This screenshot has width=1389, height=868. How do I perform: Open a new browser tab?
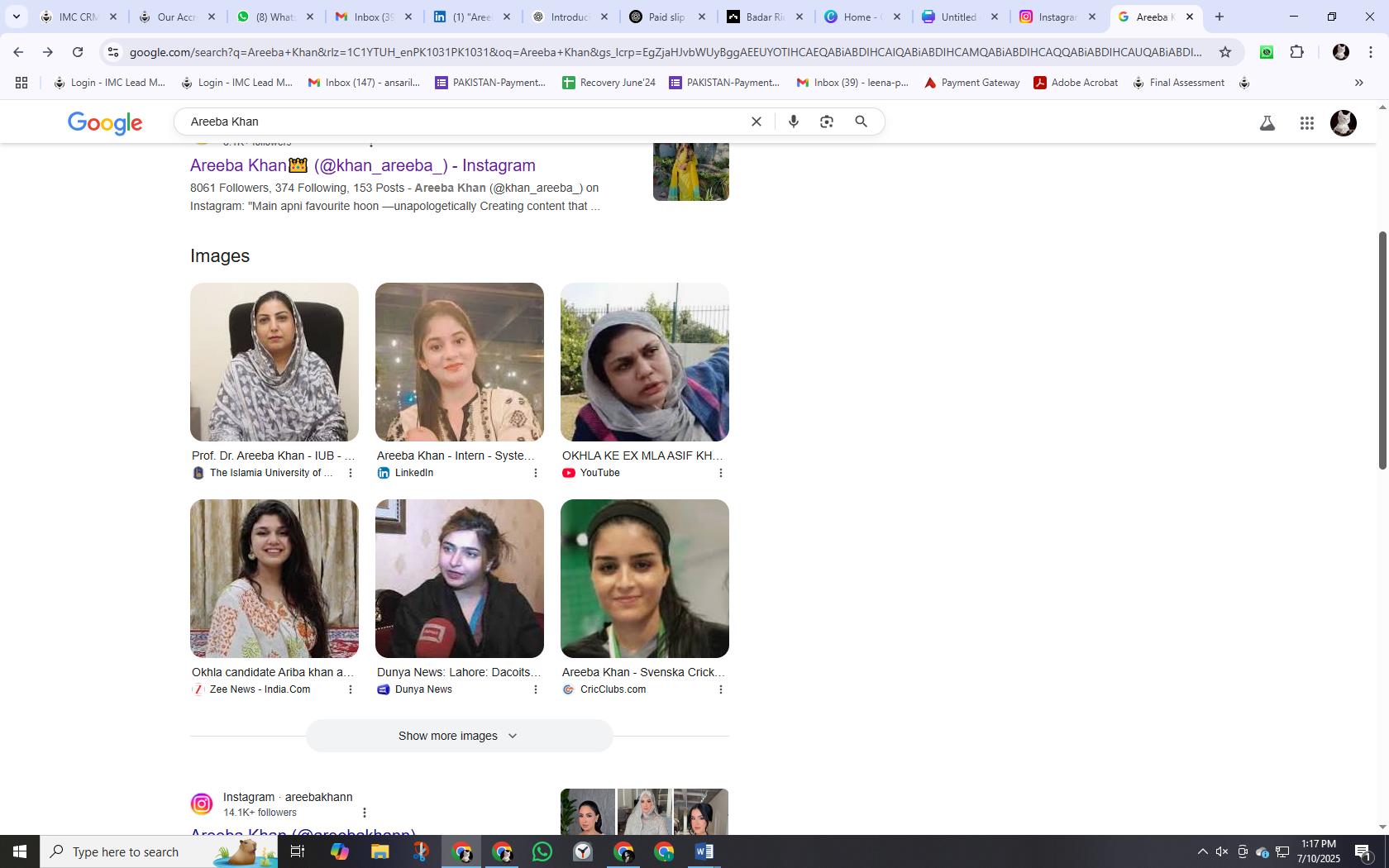pyautogui.click(x=1219, y=17)
